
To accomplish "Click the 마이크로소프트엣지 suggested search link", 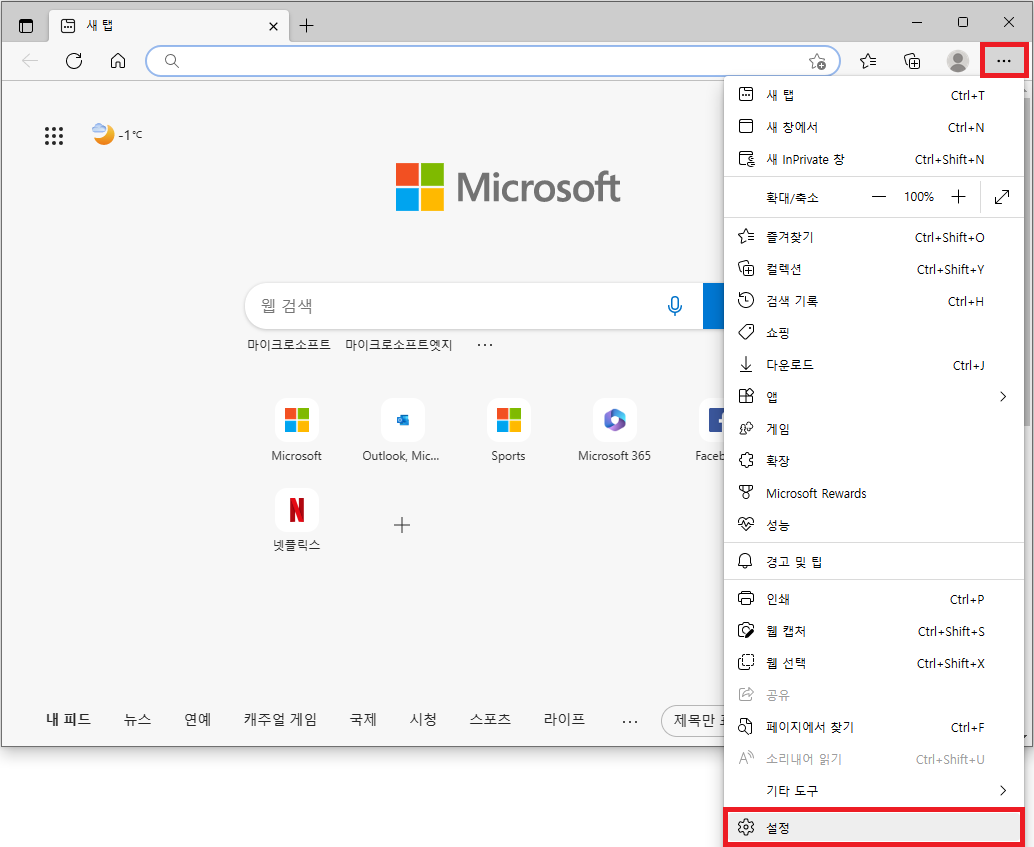I will point(399,344).
